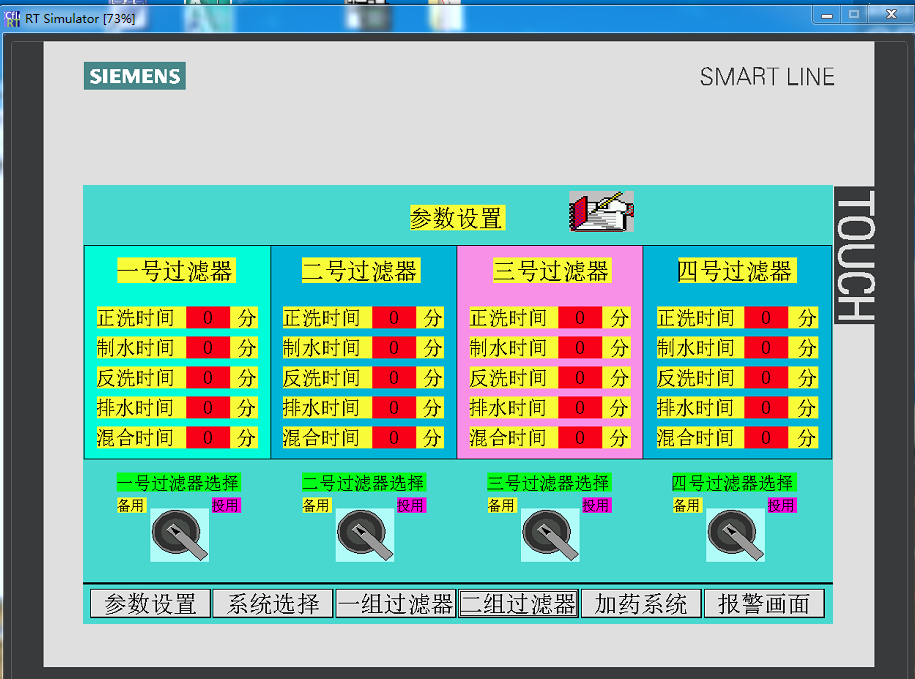Click 备用 label under 四号过滤器选择
Viewport: 915px width, 679px height.
click(x=687, y=505)
